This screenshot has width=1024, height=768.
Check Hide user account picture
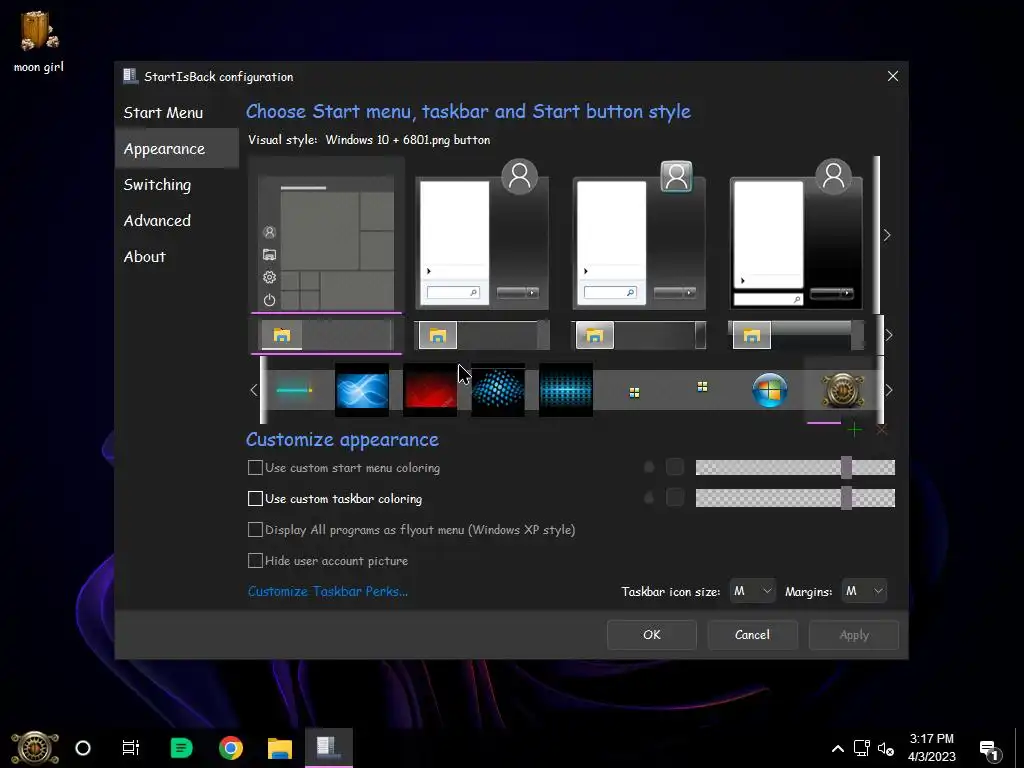[x=255, y=560]
